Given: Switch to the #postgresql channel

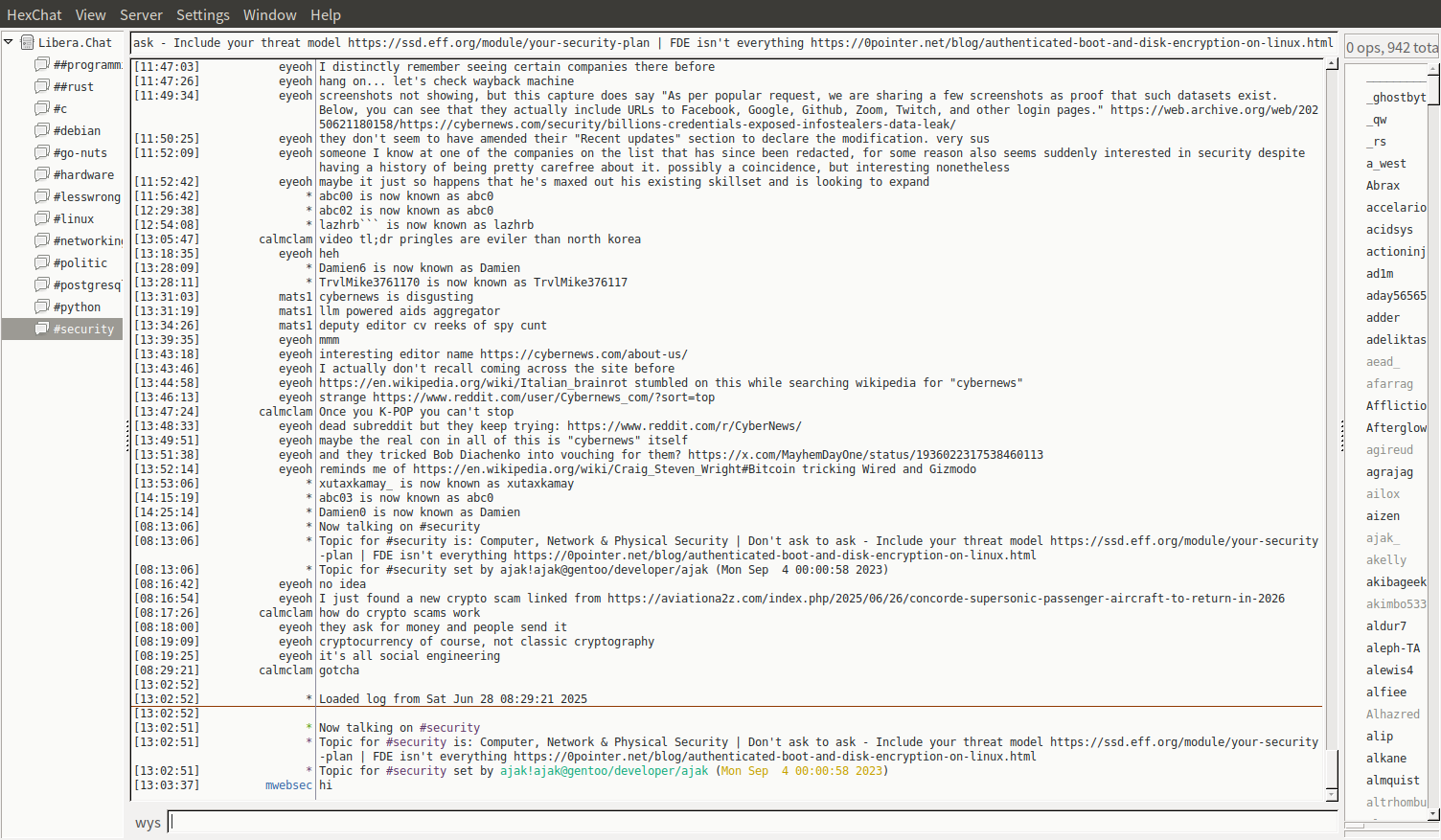Looking at the screenshot, I should [86, 284].
